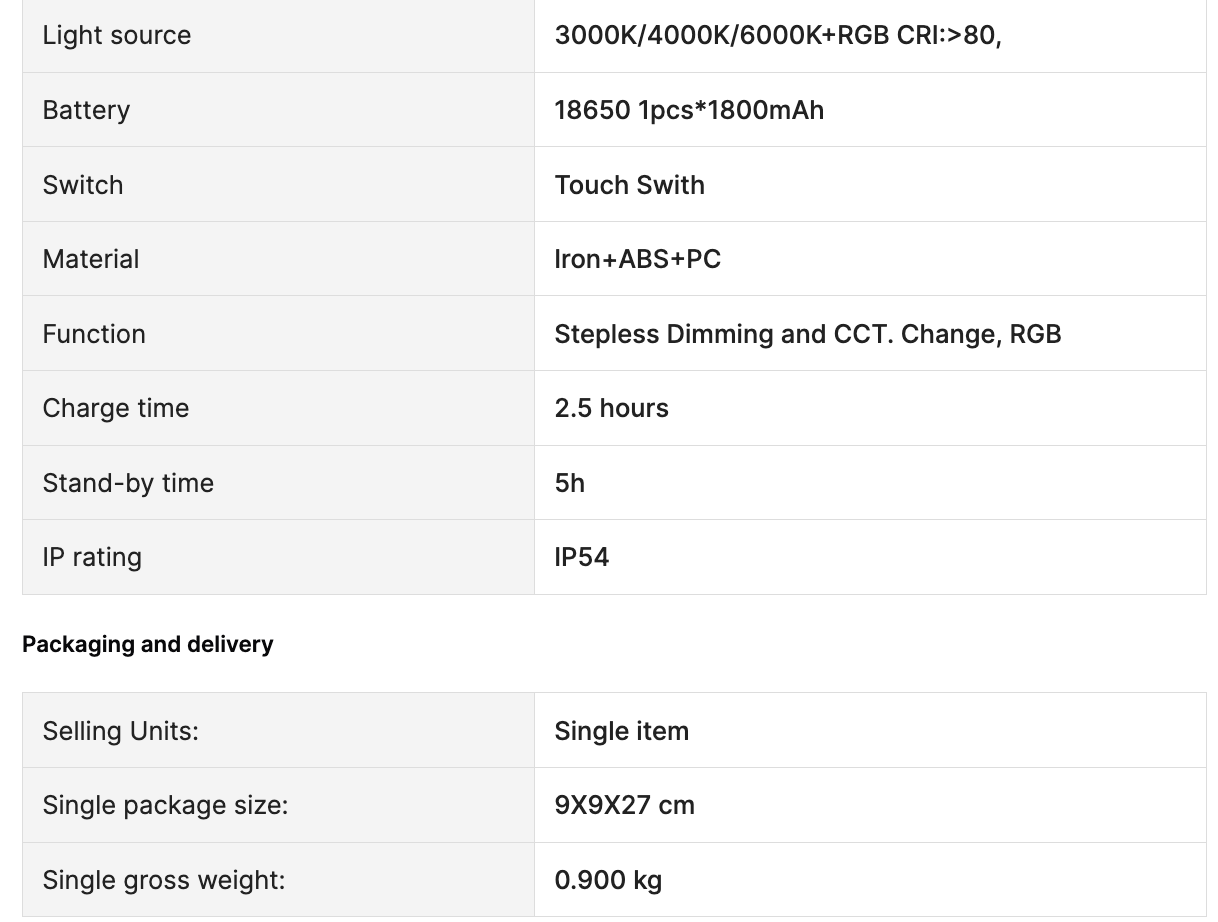Click the Selling Units label

tap(121, 731)
